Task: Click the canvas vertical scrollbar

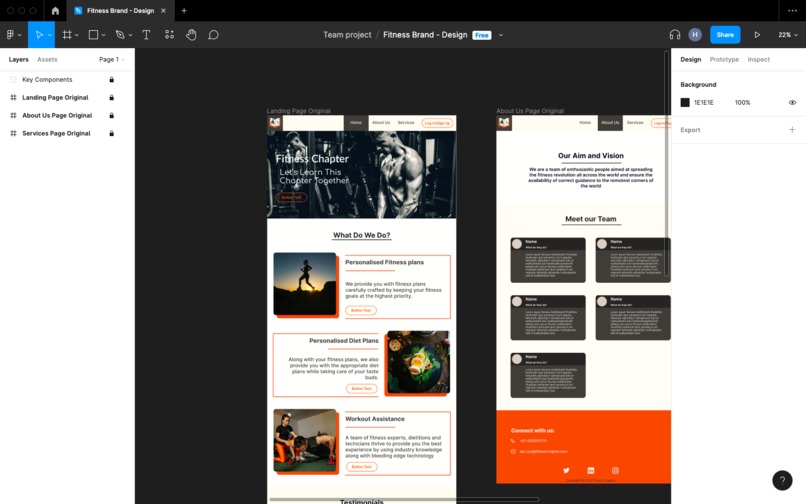Action: 667,163
